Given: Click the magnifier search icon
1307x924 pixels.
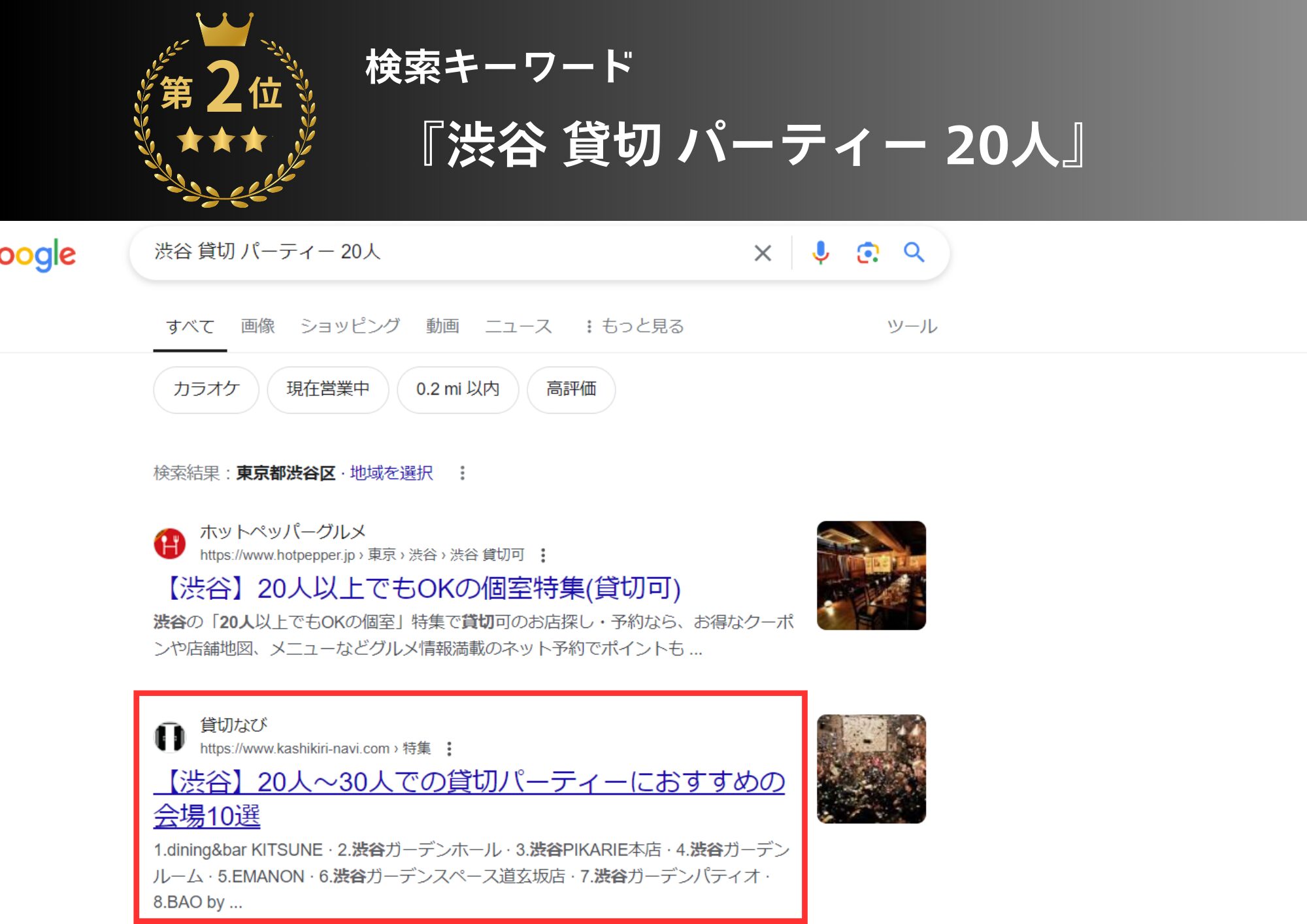Looking at the screenshot, I should [914, 252].
